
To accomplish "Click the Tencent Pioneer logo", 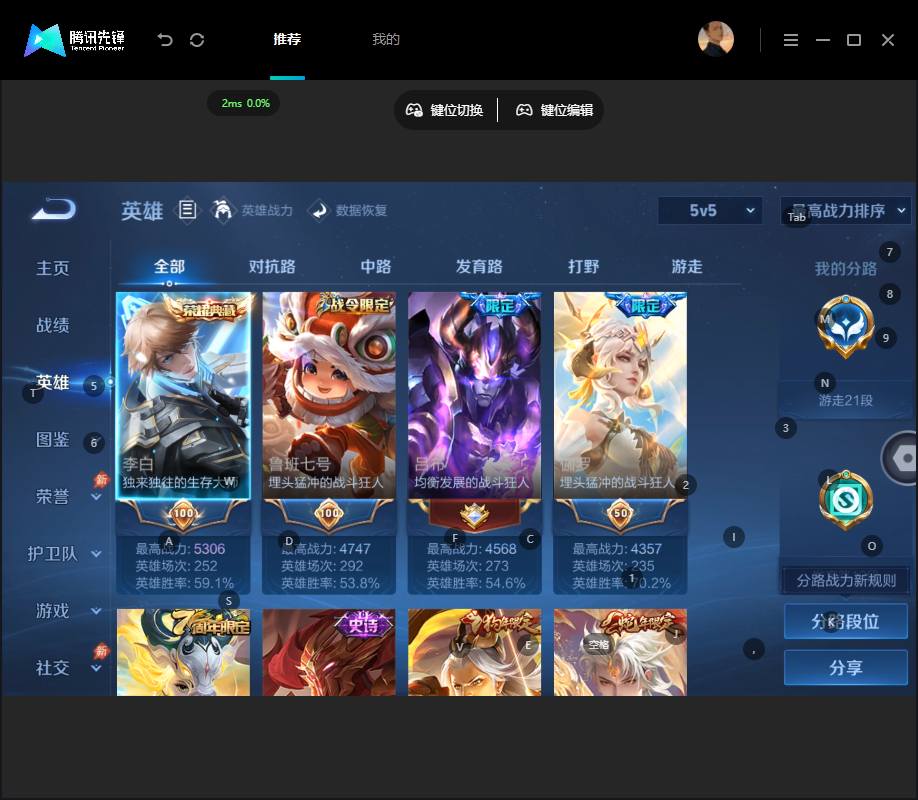I will [x=74, y=40].
